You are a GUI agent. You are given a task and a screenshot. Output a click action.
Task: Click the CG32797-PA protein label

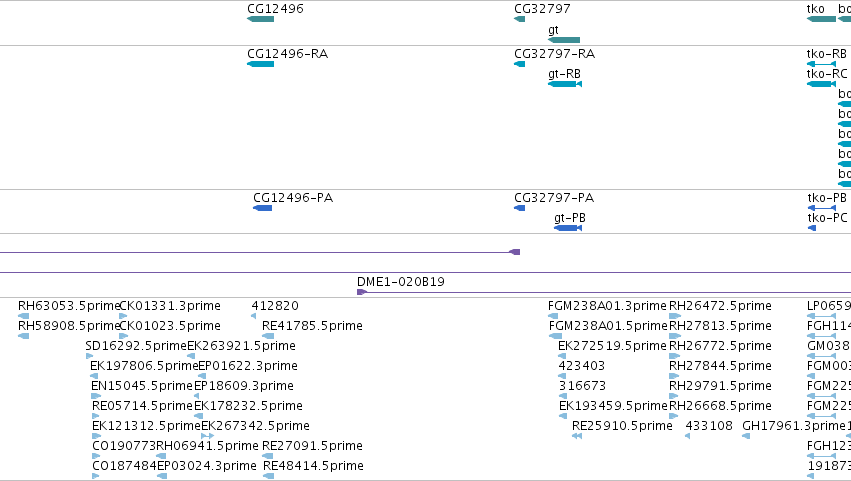coord(554,198)
